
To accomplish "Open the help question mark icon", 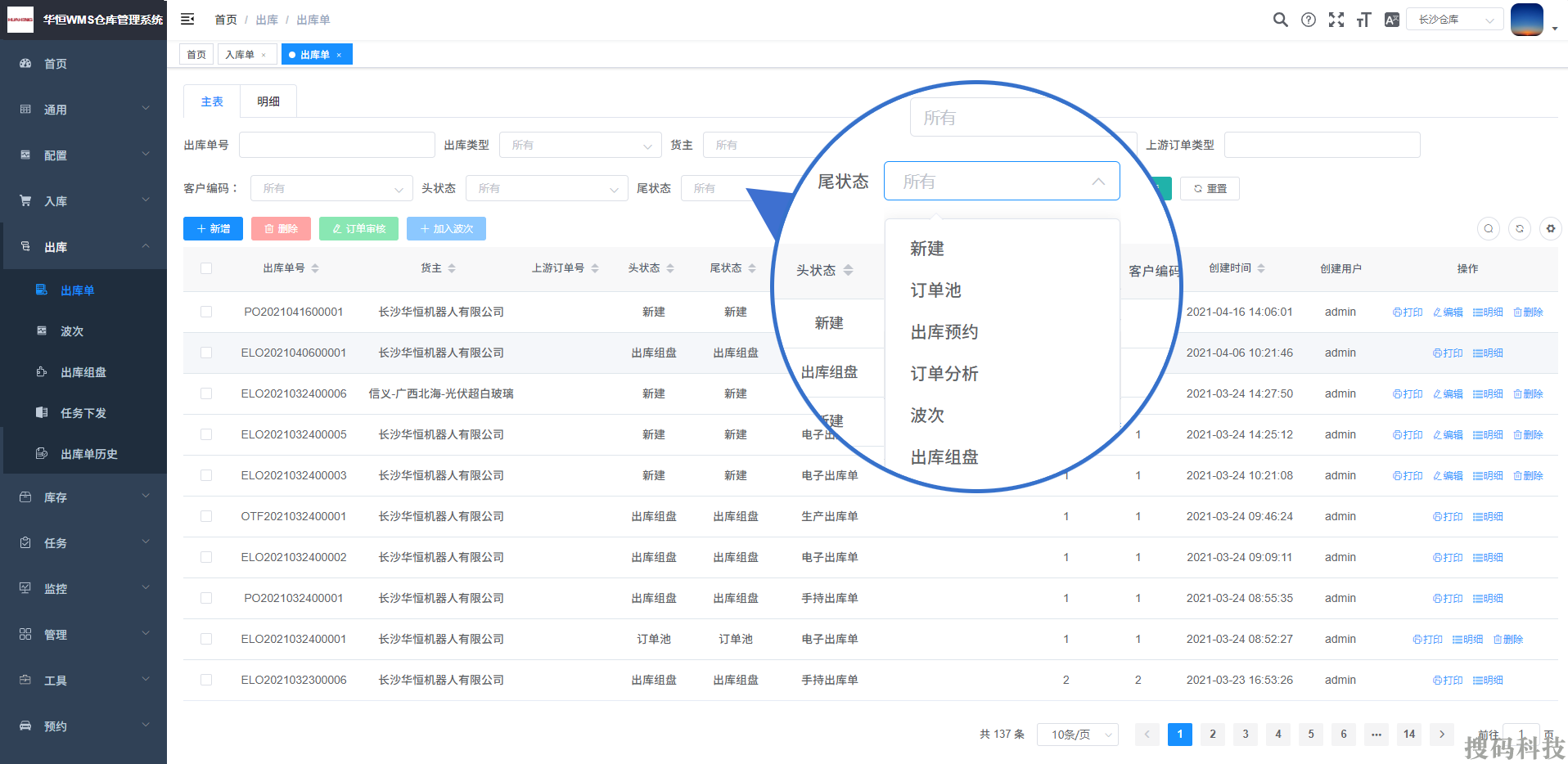I will (1309, 20).
